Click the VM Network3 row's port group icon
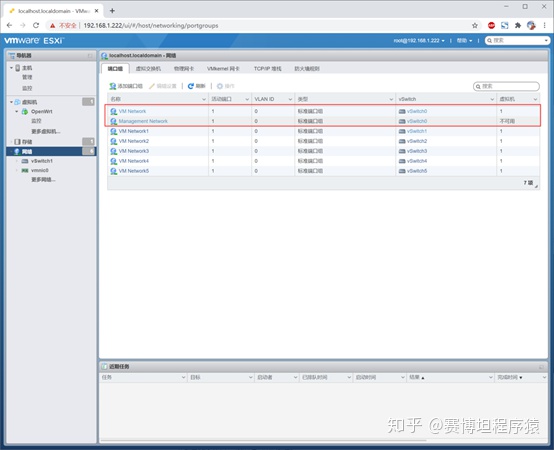 click(113, 151)
